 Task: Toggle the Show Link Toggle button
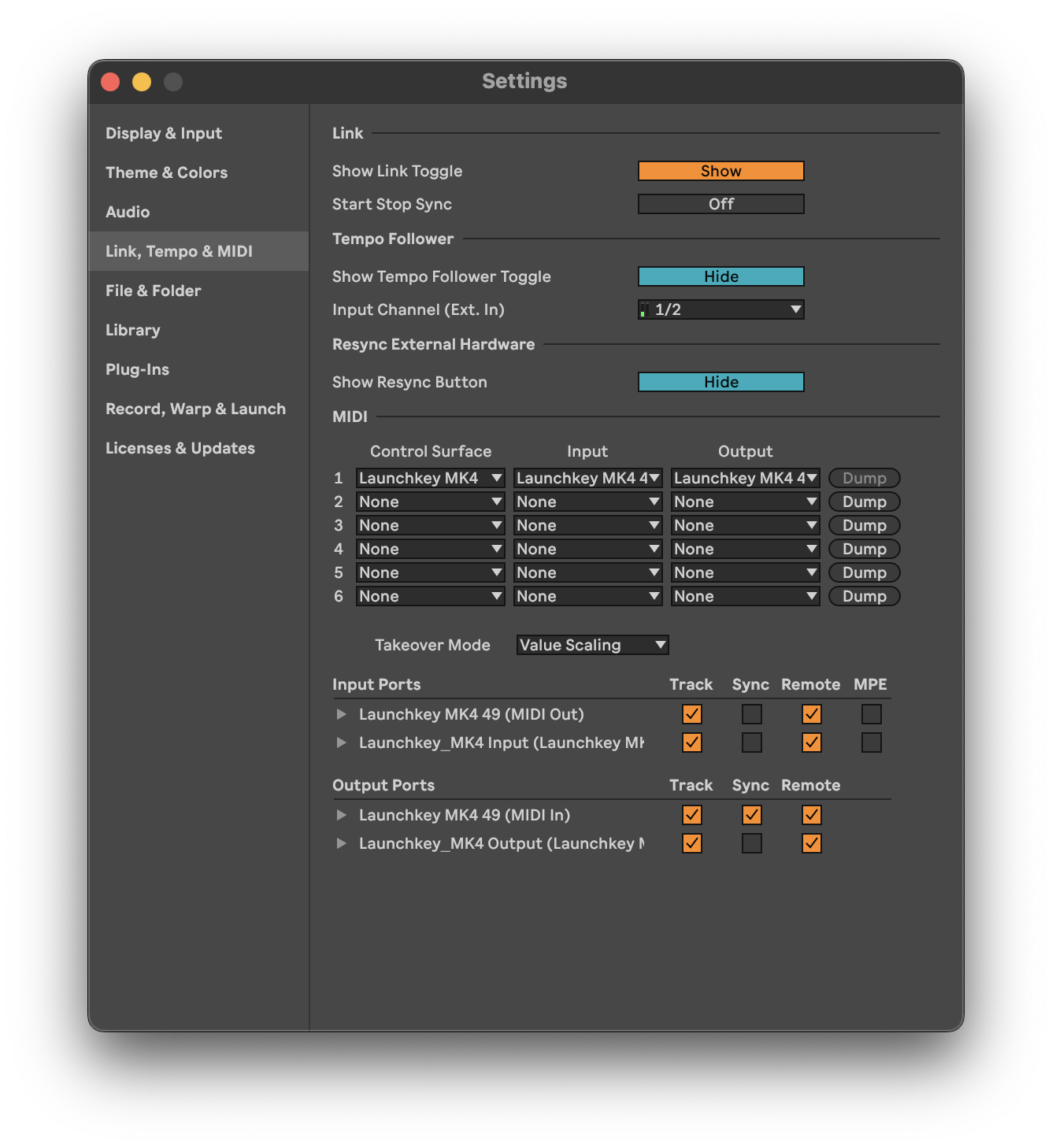[721, 171]
